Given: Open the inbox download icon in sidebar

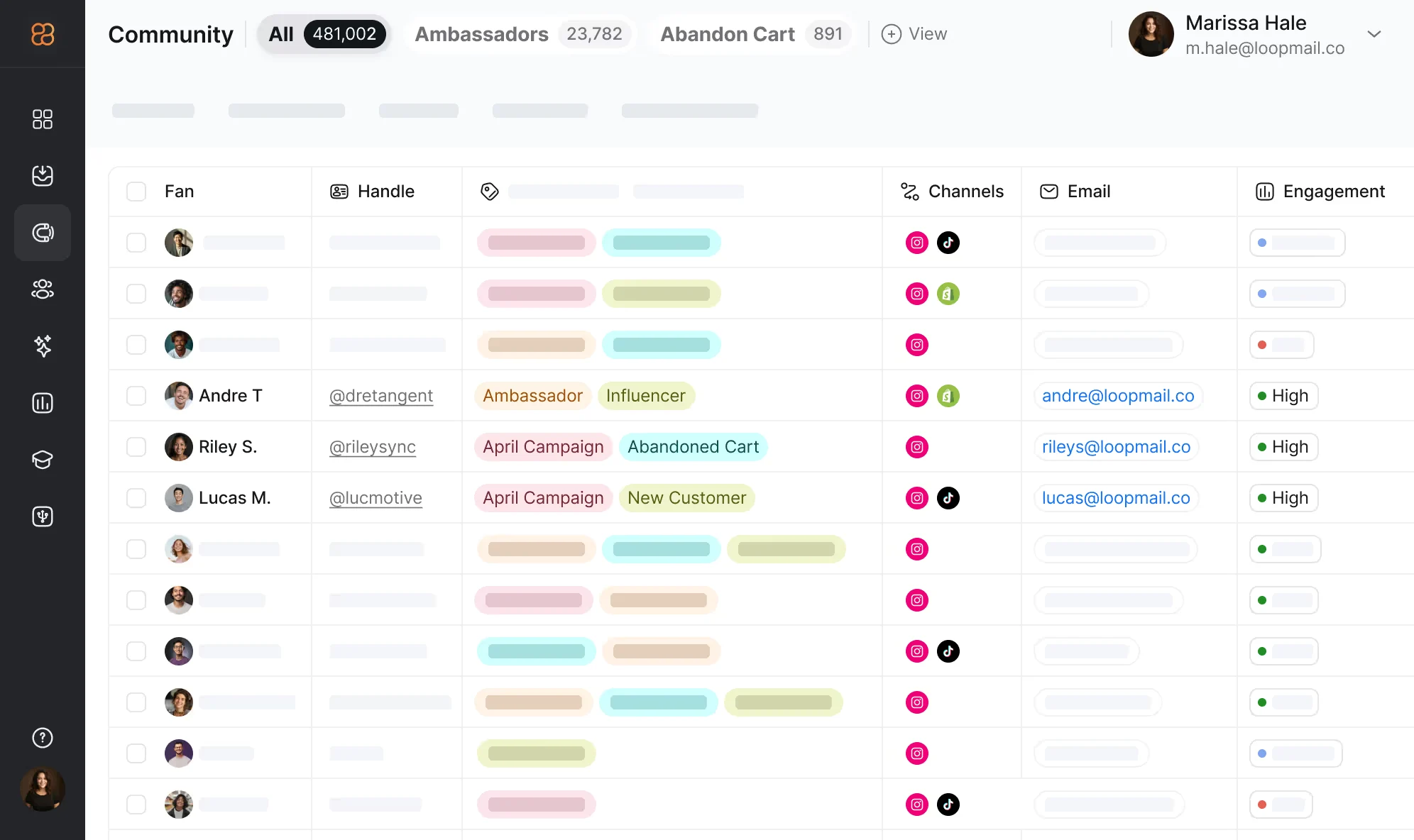Looking at the screenshot, I should point(43,176).
